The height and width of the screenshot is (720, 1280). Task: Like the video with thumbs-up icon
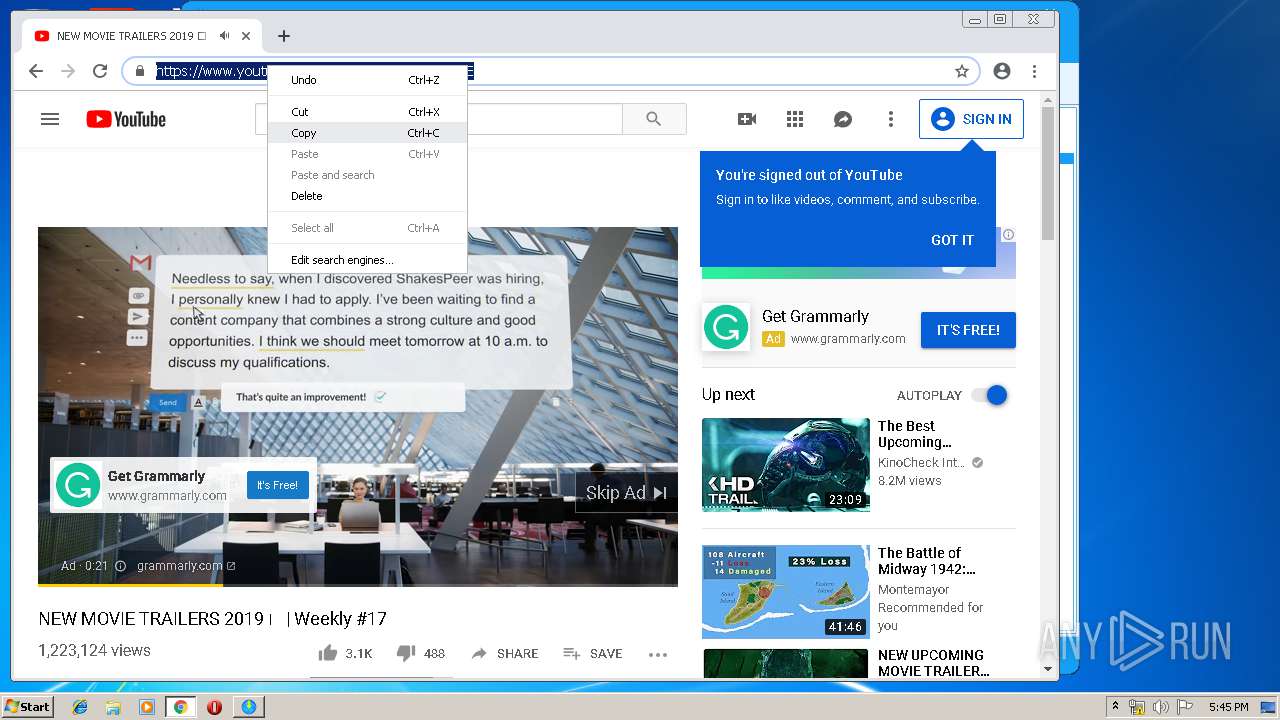point(328,653)
